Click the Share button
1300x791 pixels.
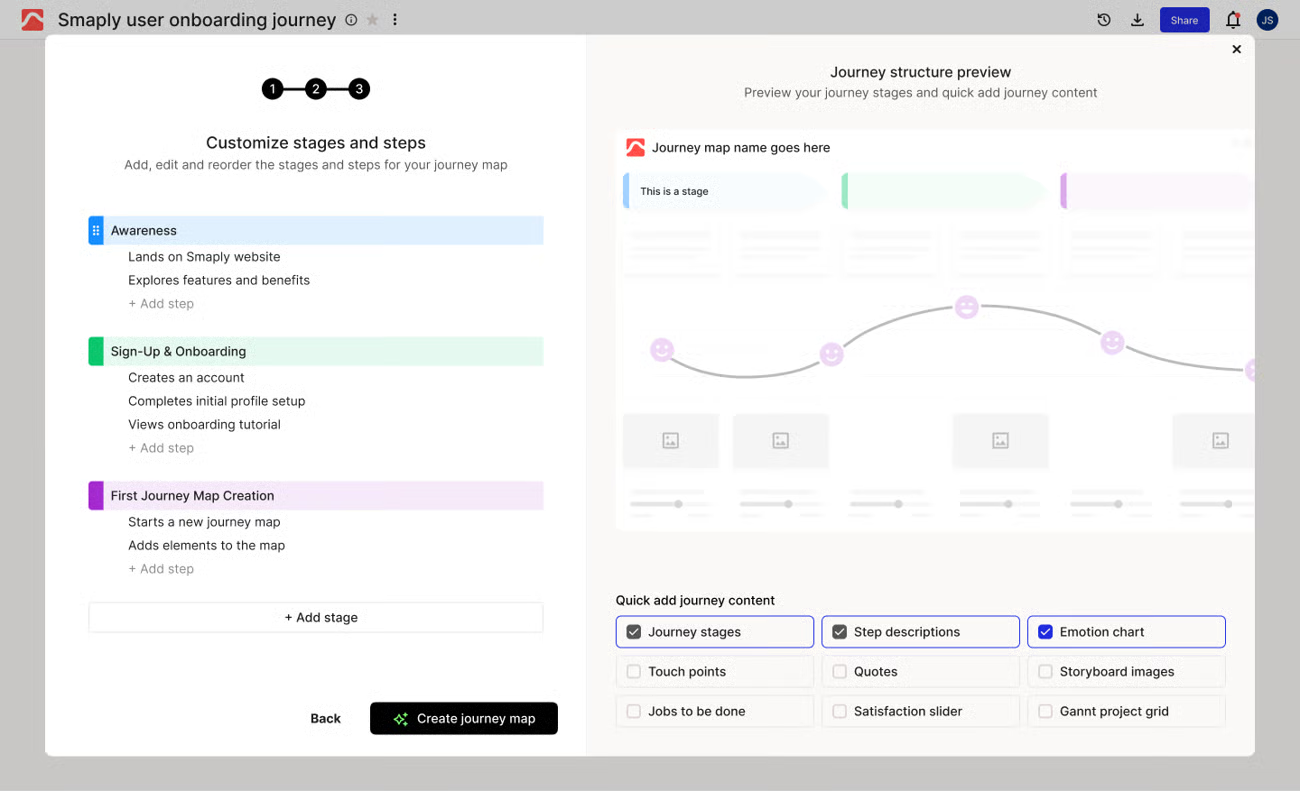1184,19
